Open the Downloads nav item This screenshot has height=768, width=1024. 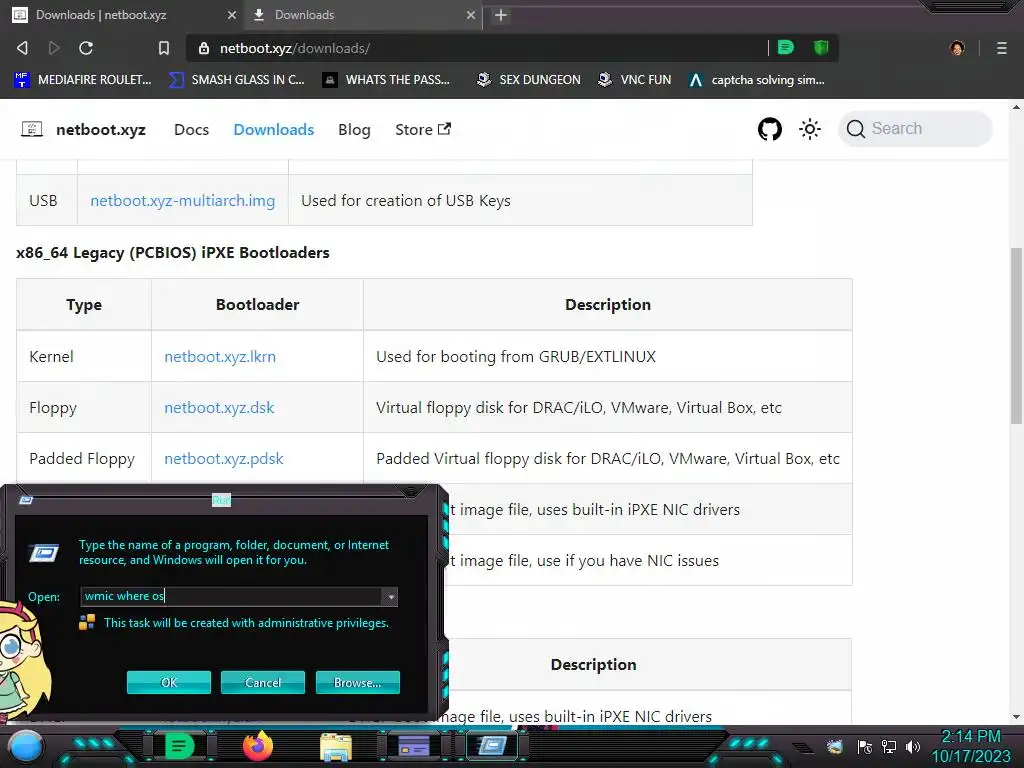(x=274, y=129)
